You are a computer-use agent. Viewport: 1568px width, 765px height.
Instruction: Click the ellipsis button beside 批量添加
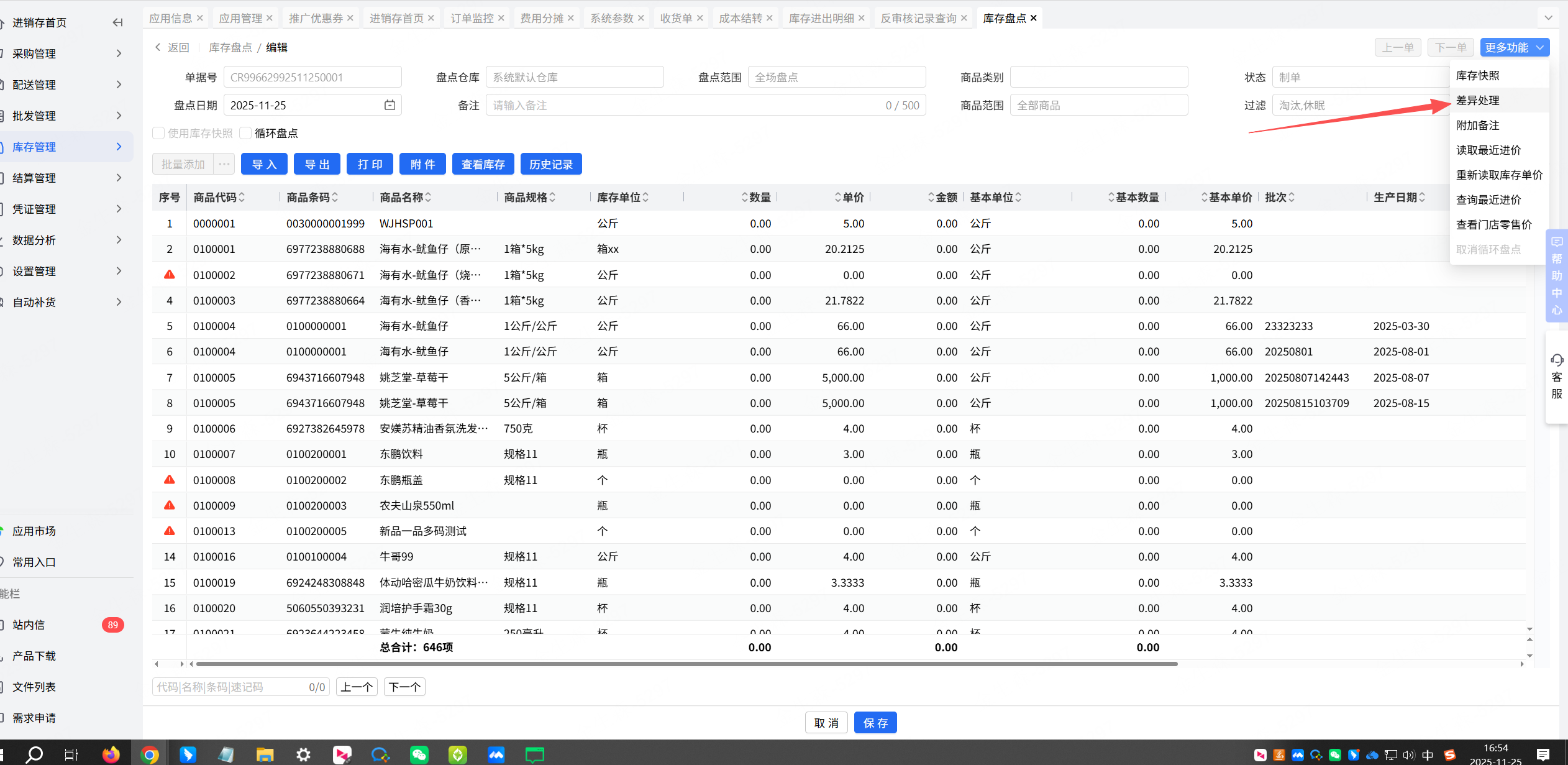pos(224,164)
